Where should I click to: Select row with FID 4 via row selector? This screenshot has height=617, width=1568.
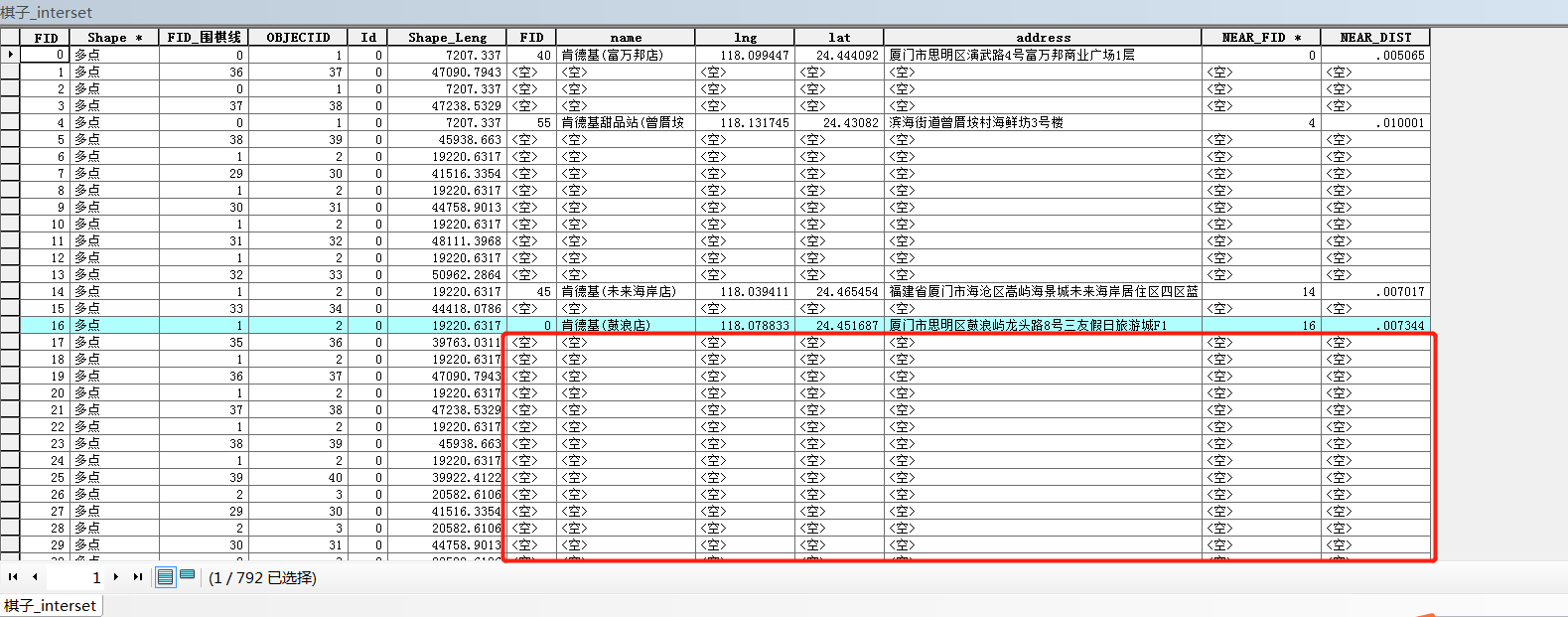pyautogui.click(x=10, y=123)
